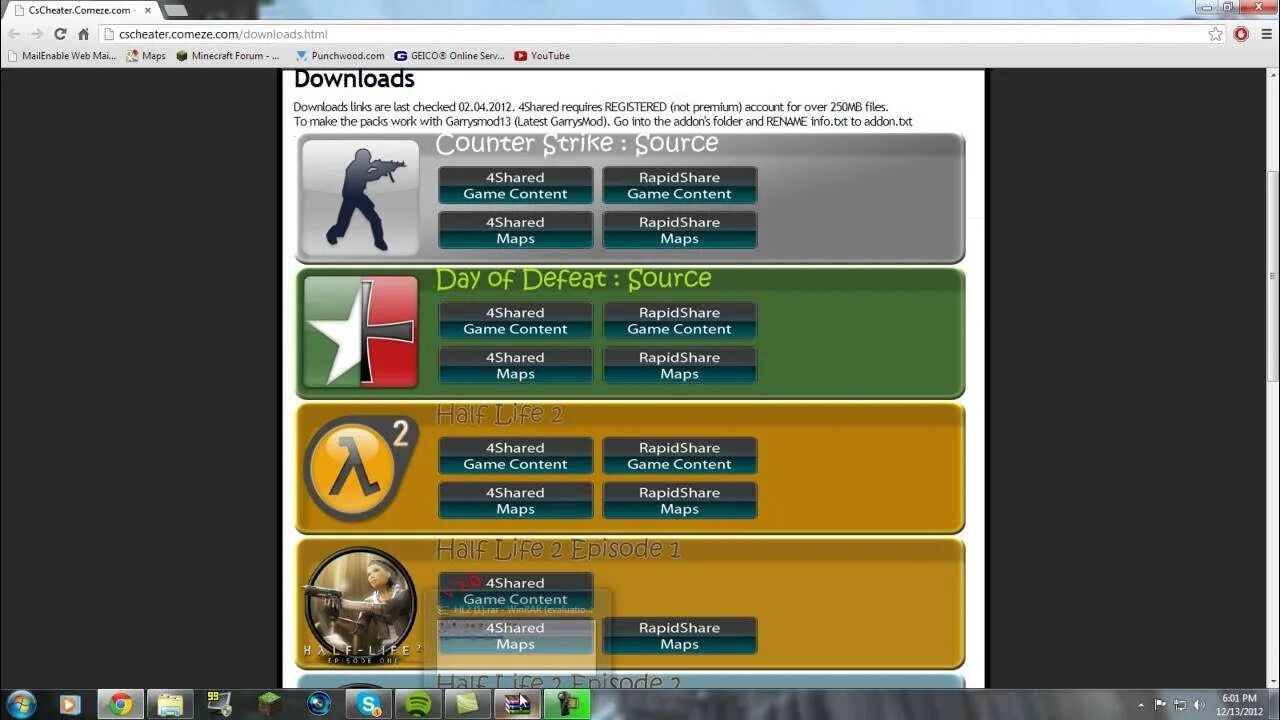This screenshot has height=720, width=1280.
Task: Open the AdBlock extension stop-sign icon
Action: point(1241,34)
